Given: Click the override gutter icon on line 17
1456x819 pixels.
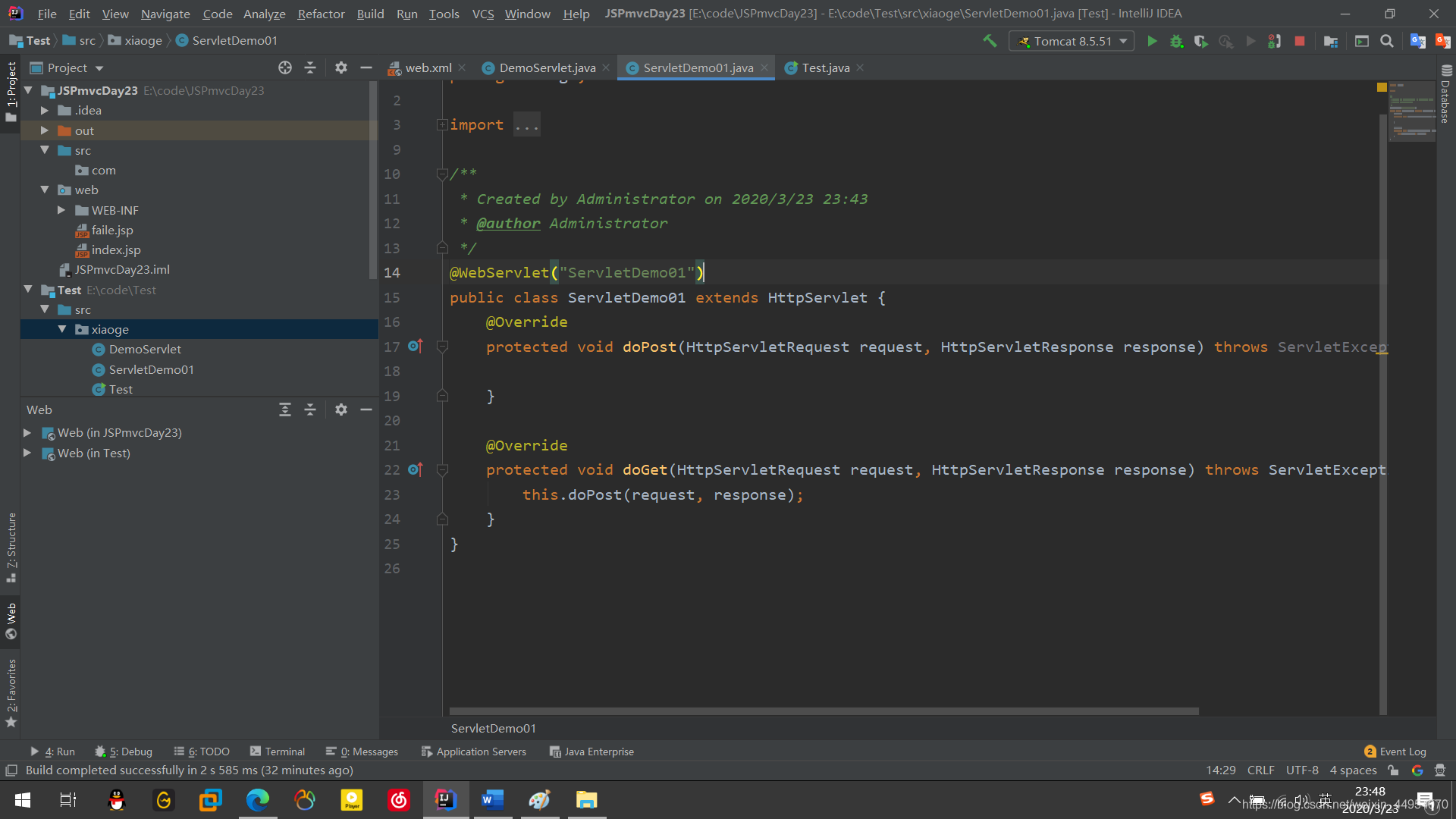Looking at the screenshot, I should click(x=415, y=346).
